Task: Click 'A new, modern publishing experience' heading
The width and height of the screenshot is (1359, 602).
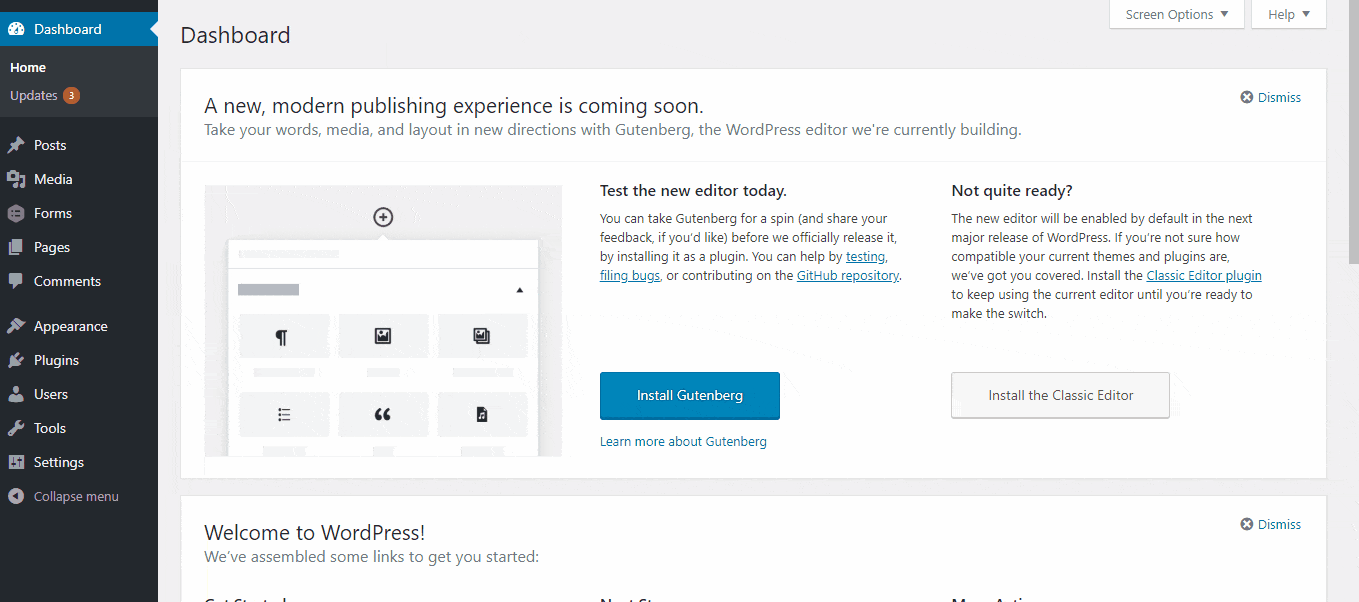Action: point(454,106)
